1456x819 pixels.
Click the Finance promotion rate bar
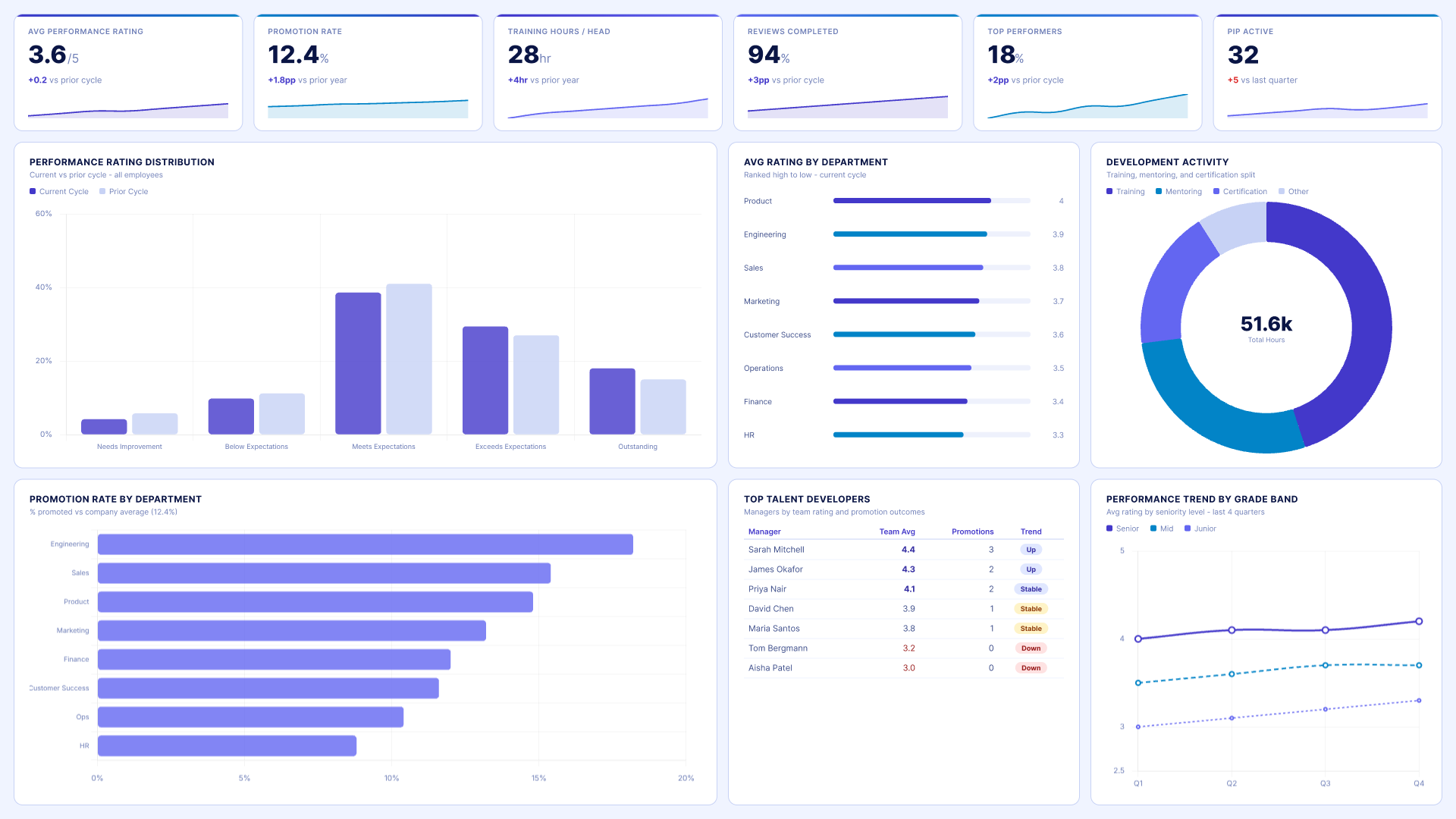click(x=274, y=660)
